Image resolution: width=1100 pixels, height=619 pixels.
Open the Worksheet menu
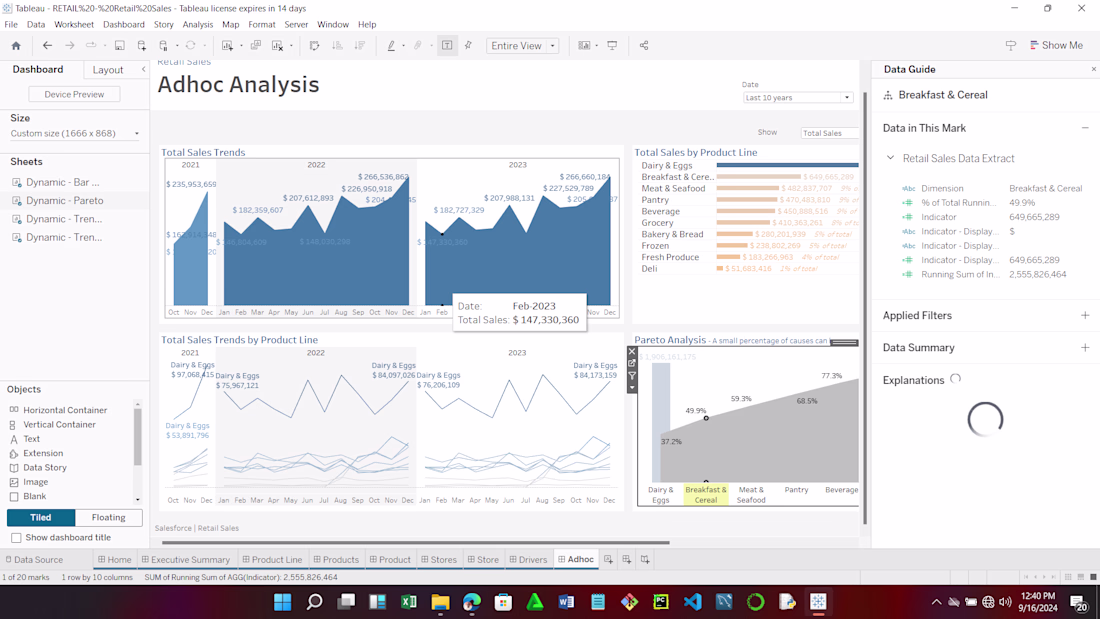click(x=74, y=25)
